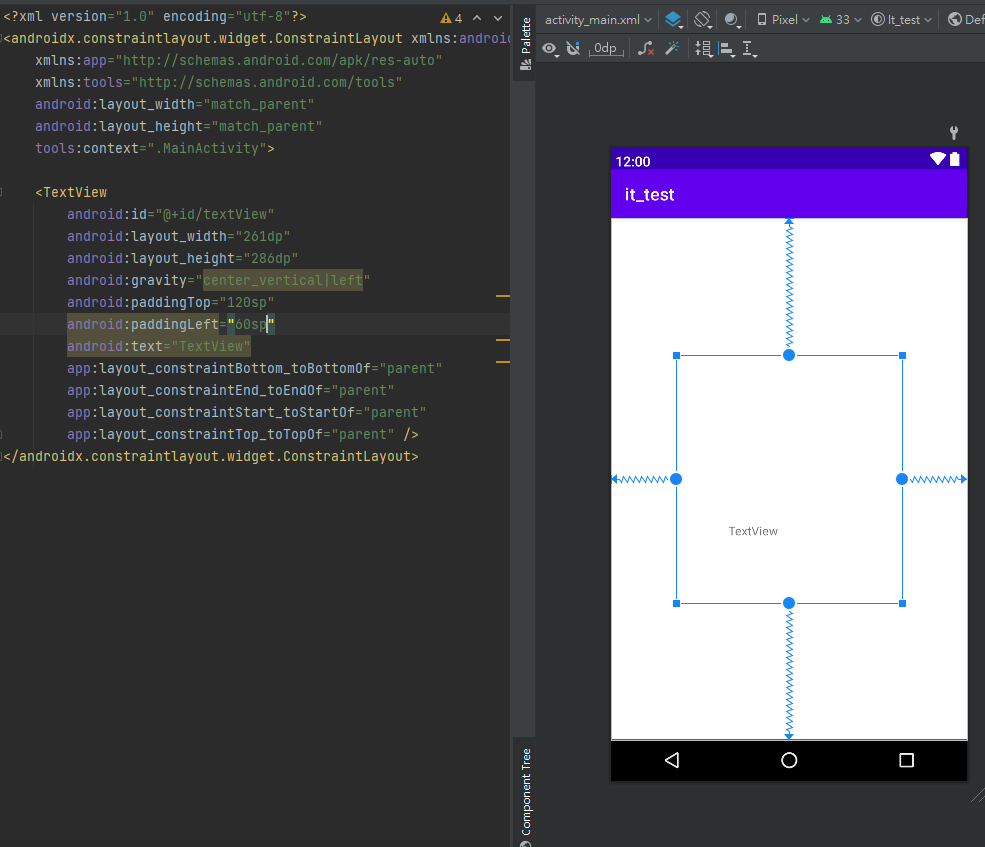Image resolution: width=985 pixels, height=847 pixels.
Task: Click the 0dp default margins button
Action: [605, 48]
